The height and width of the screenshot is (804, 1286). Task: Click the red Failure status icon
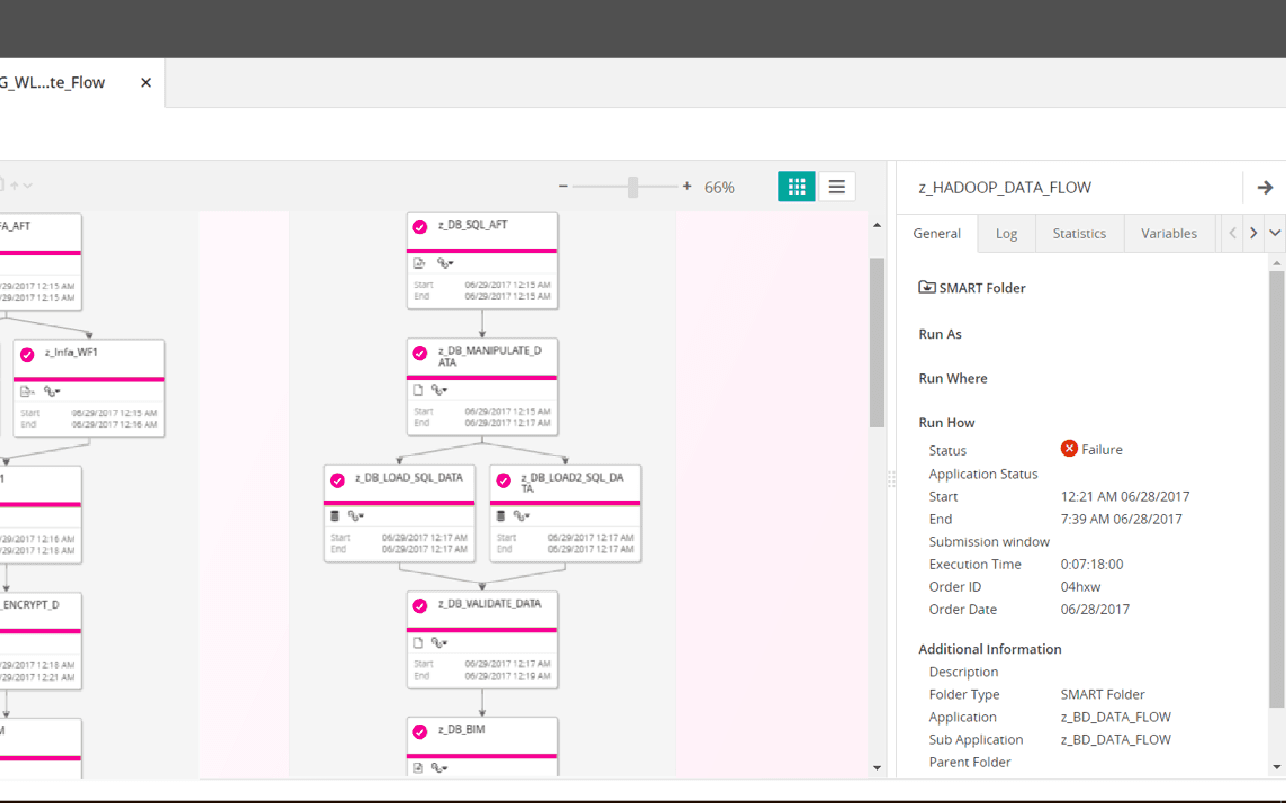(x=1069, y=448)
